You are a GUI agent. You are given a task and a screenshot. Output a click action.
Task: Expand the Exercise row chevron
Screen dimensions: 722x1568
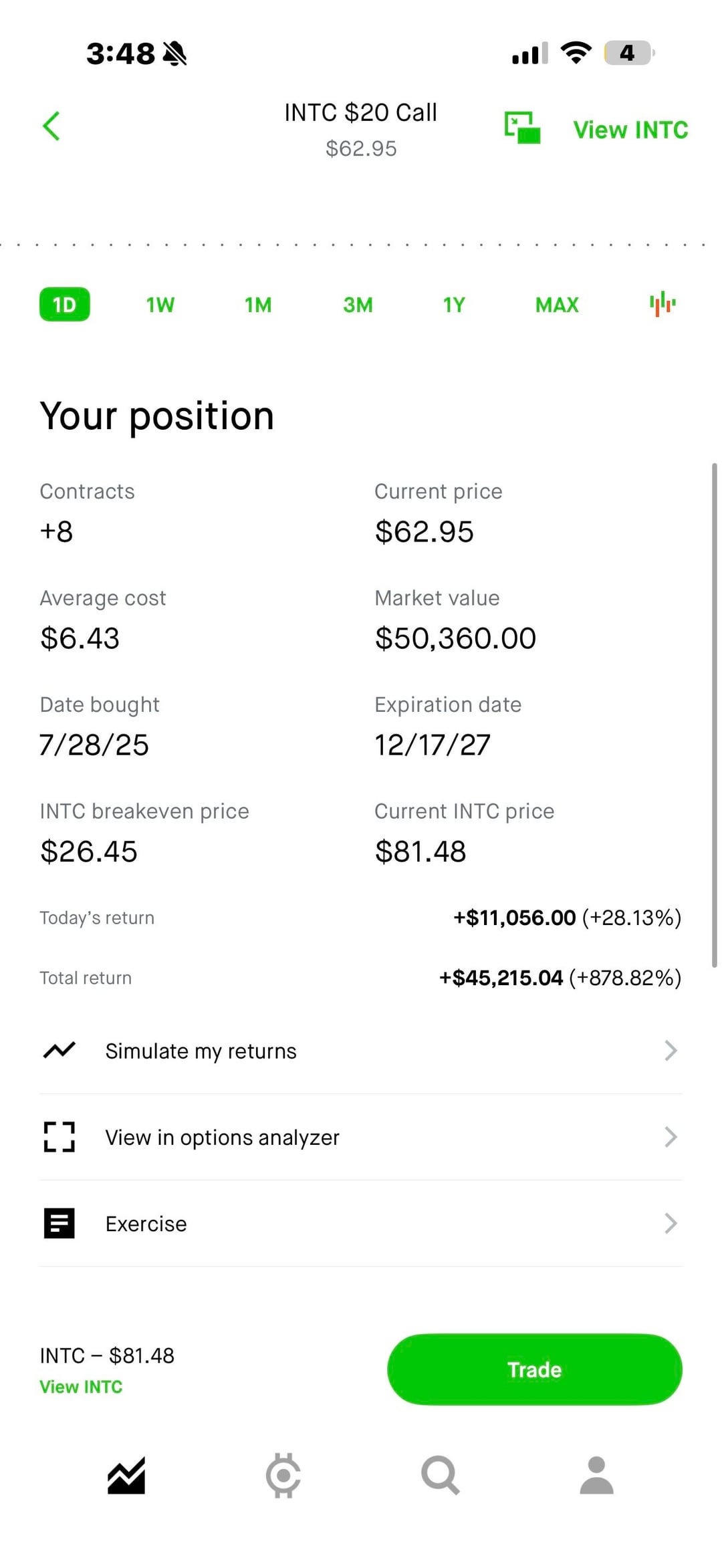671,1223
